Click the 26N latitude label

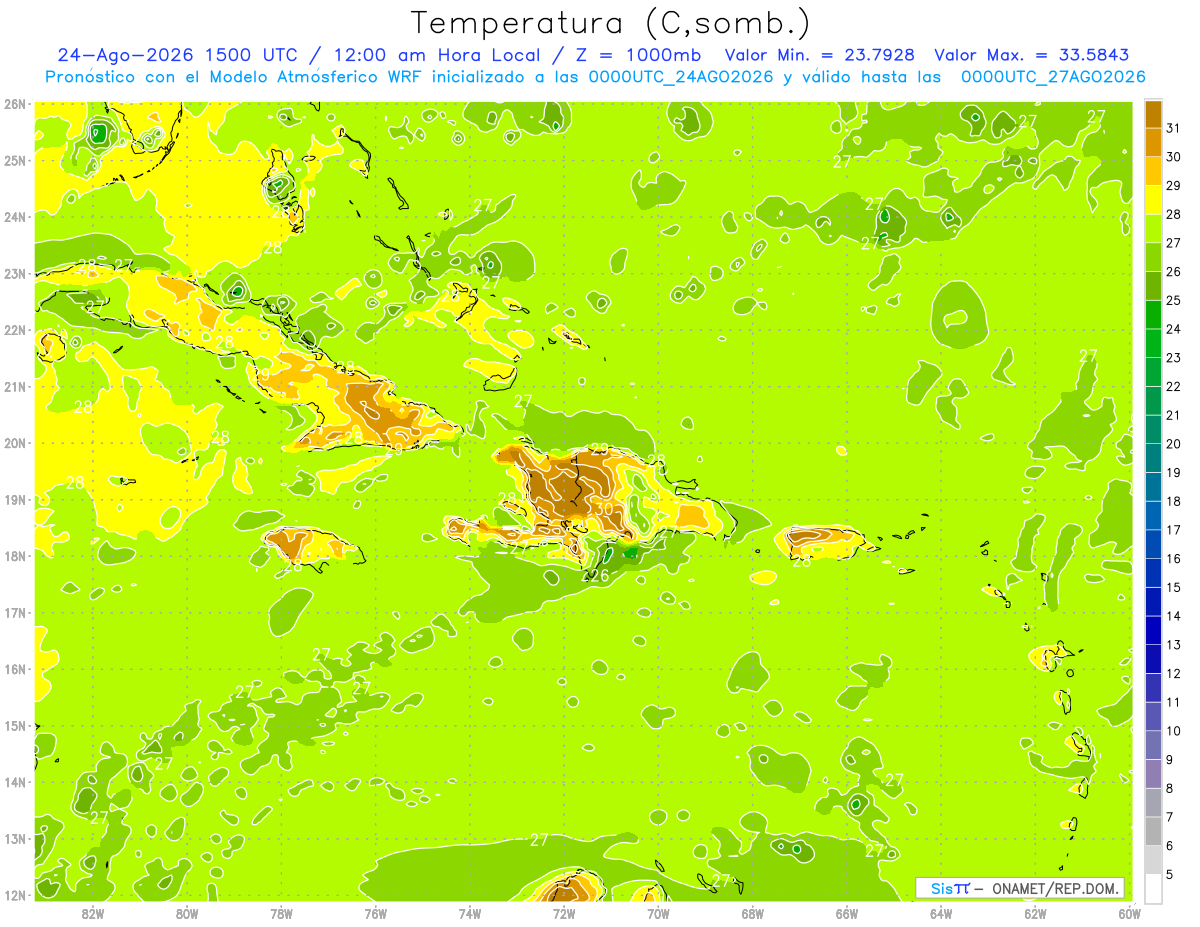(14, 103)
